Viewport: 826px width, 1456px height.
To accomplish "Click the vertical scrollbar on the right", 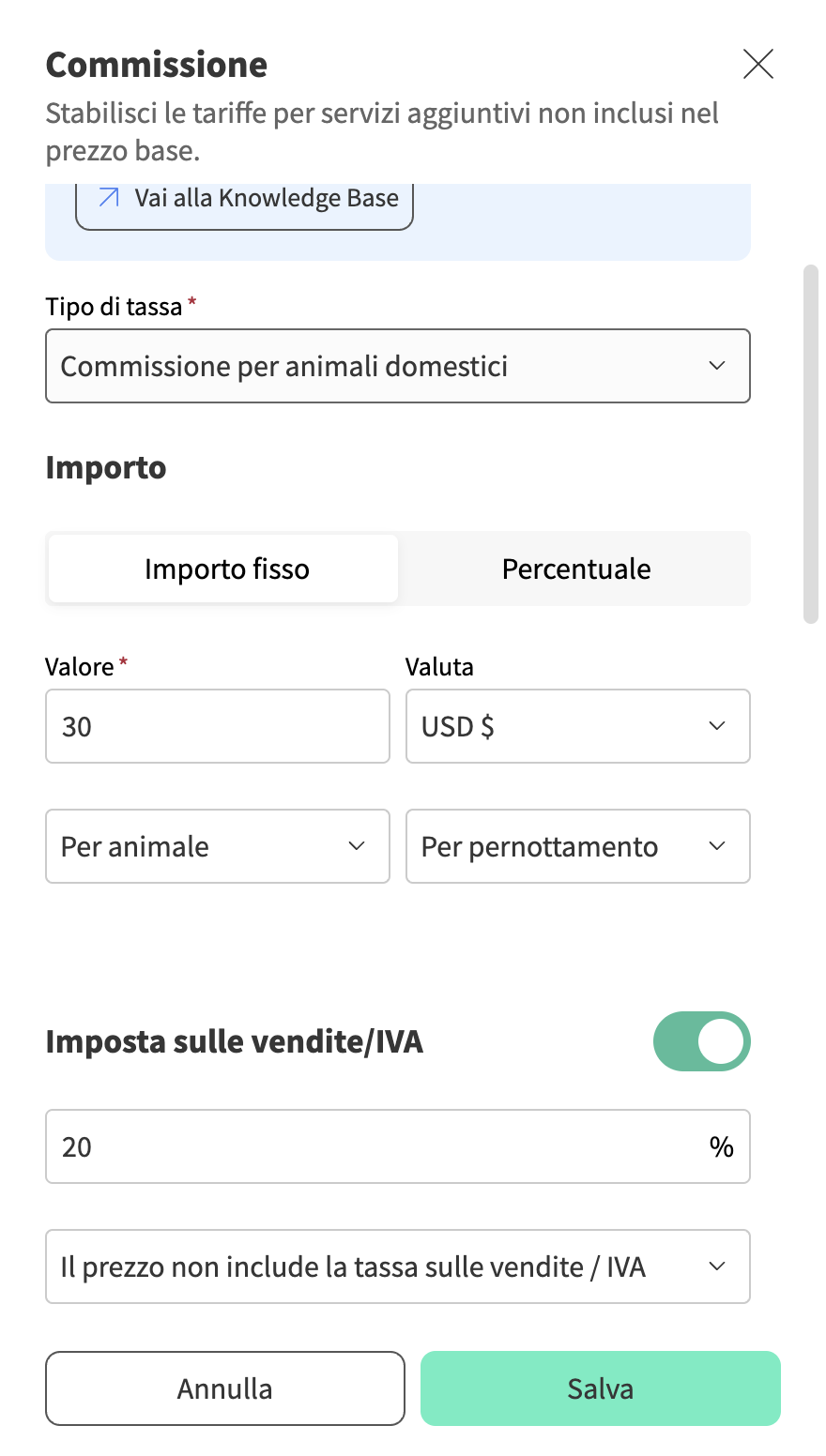I will tap(811, 441).
